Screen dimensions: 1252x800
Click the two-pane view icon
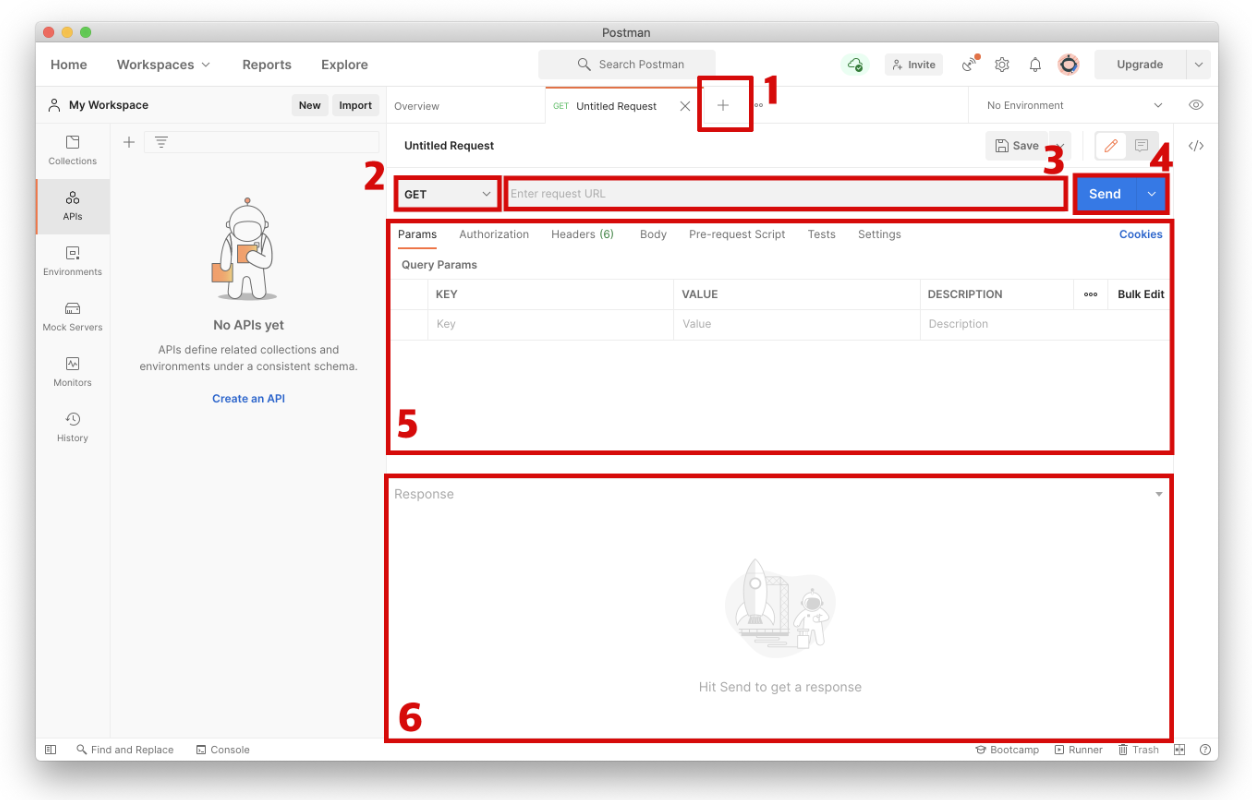1180,749
